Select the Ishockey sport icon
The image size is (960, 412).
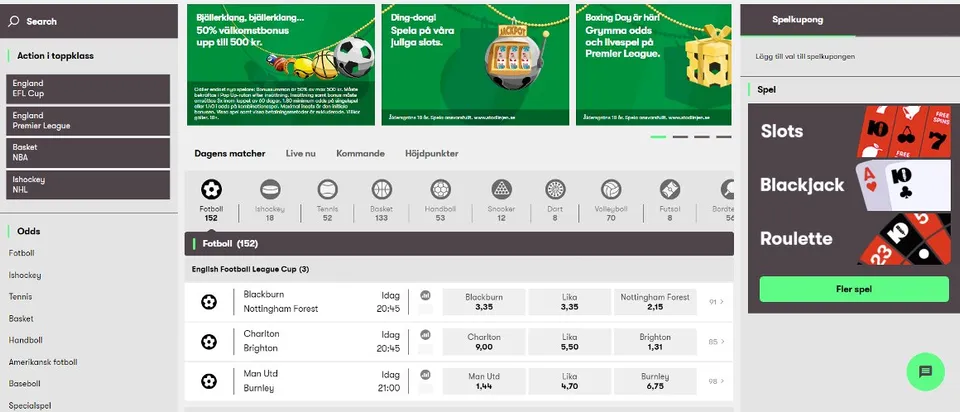pos(270,190)
